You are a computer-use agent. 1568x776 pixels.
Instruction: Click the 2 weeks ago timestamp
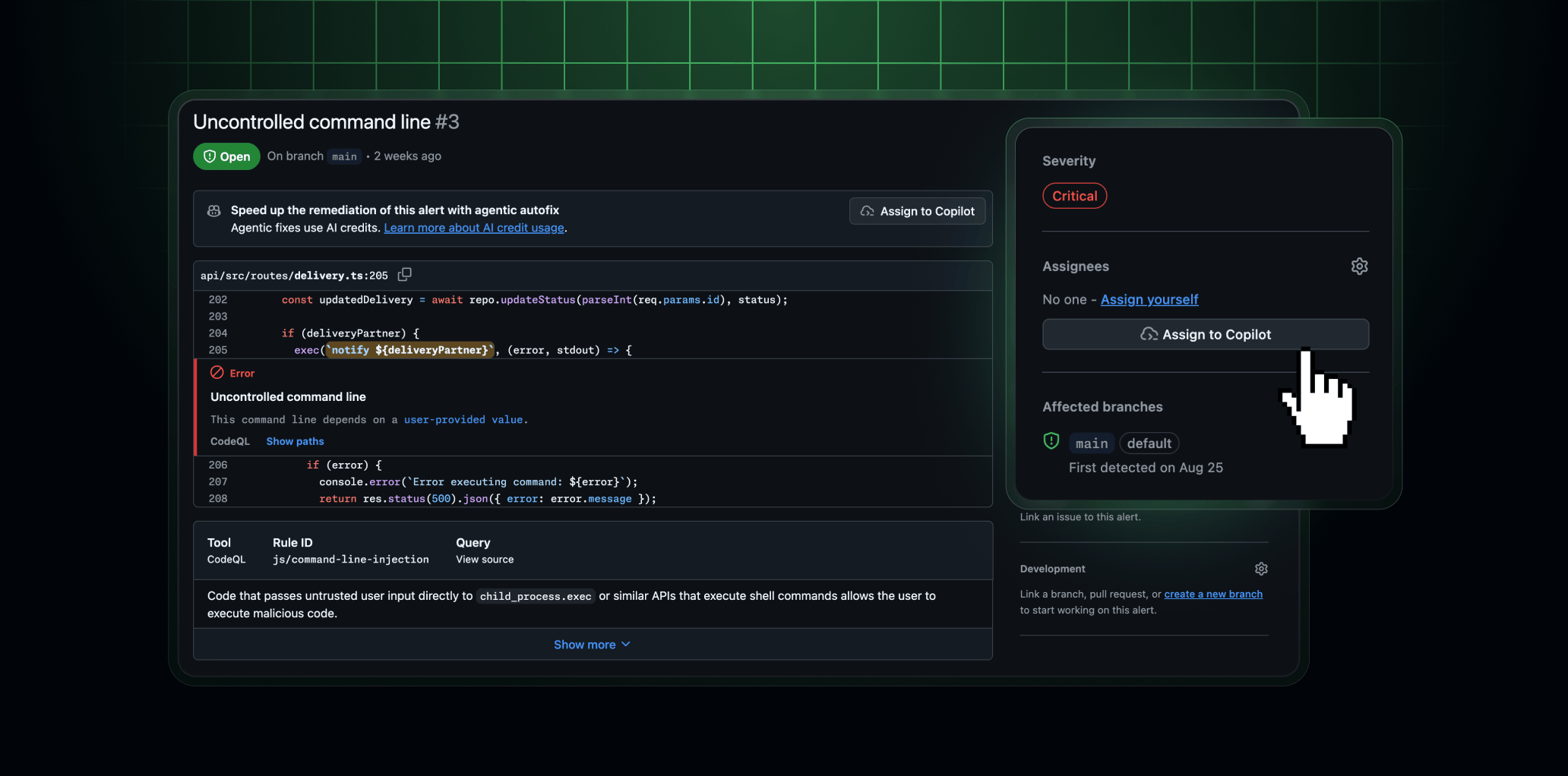coord(407,156)
